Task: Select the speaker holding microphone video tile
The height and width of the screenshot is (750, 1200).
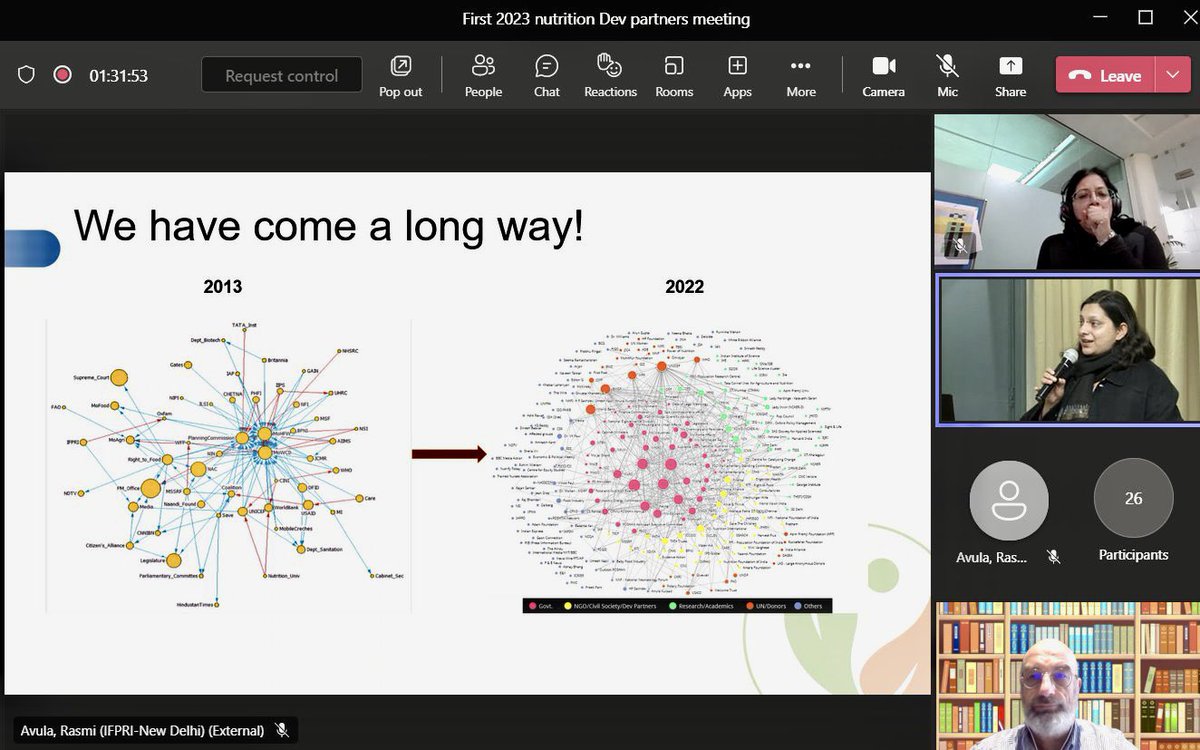Action: coord(1068,351)
